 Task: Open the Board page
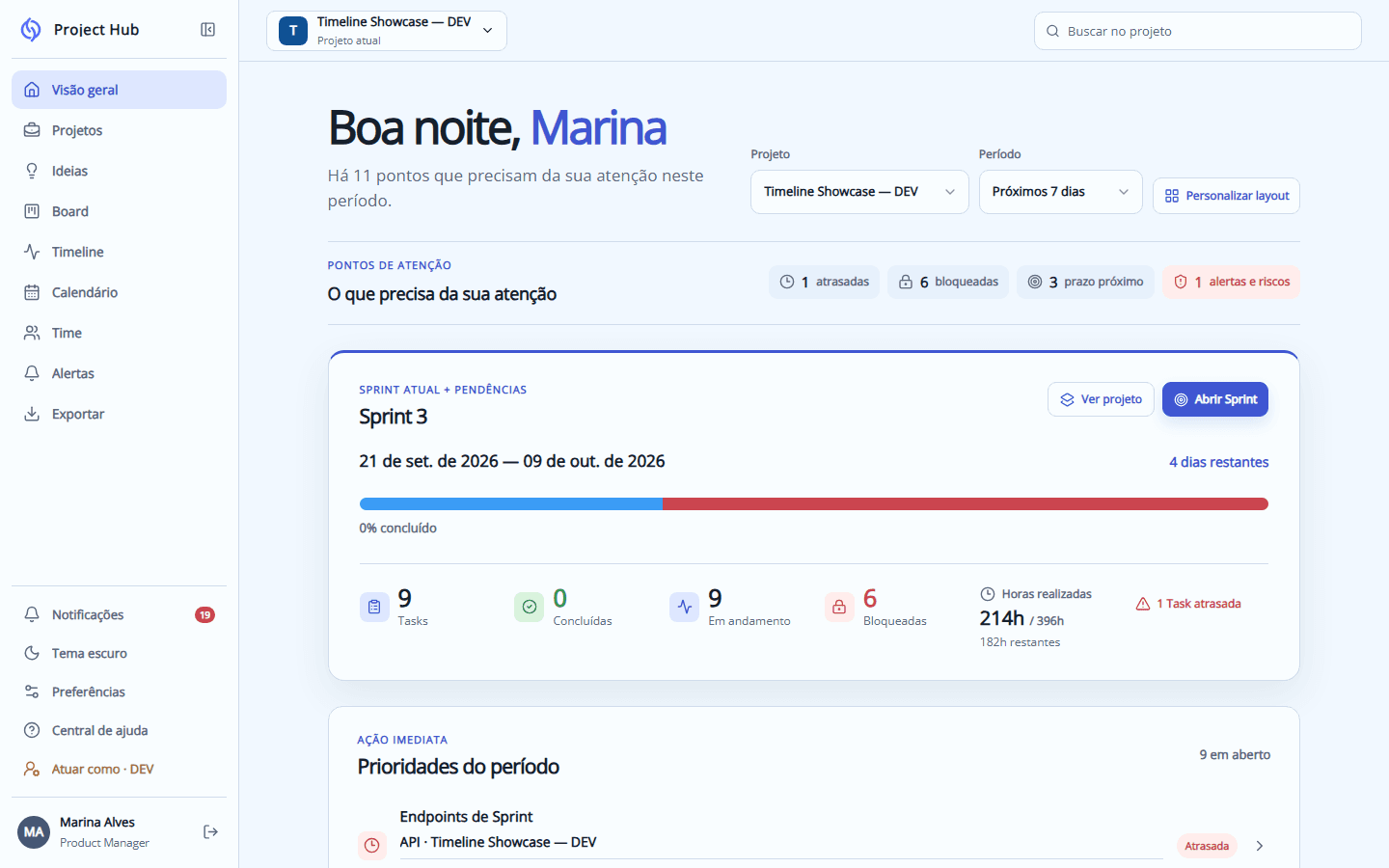[119, 211]
